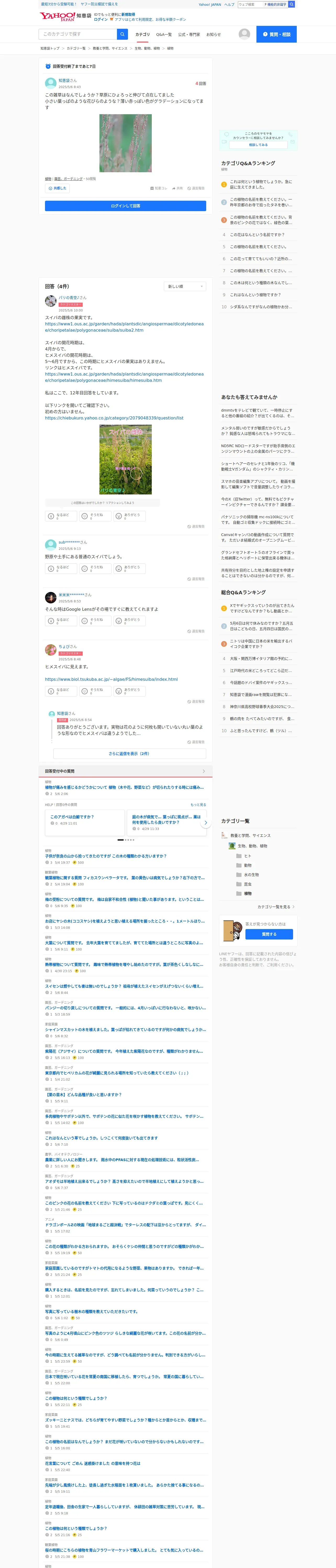Click 相談してみる counselor button
Image resolution: width=336 pixels, height=1568 pixels.
258,145
